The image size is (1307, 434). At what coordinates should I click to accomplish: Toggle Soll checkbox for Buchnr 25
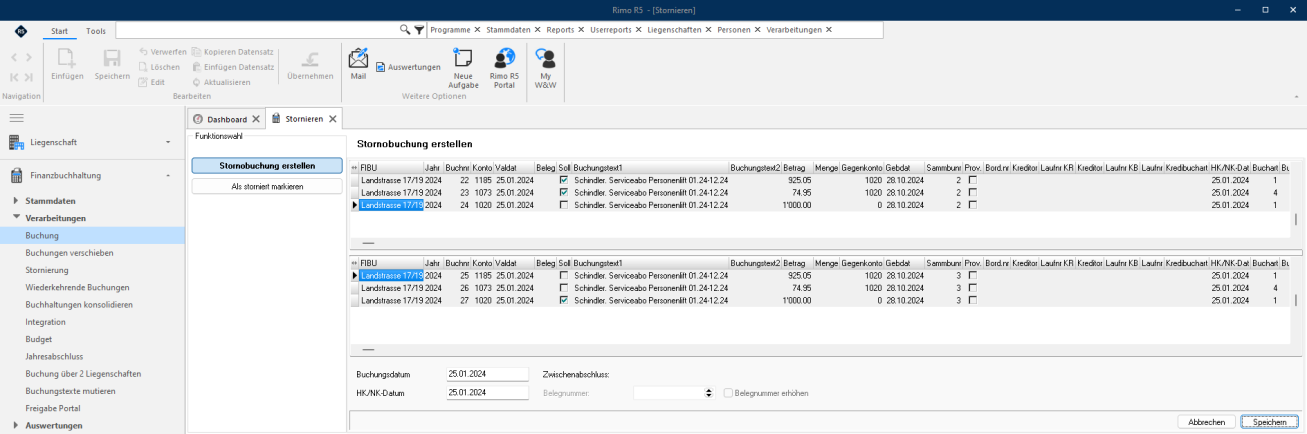click(x=564, y=275)
